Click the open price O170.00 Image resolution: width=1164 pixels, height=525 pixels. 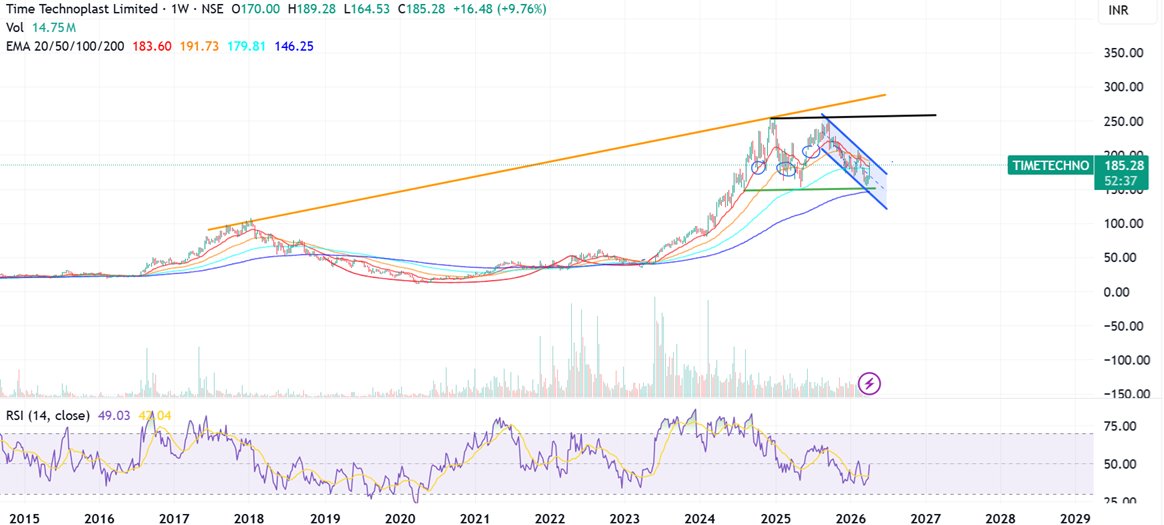[x=258, y=10]
